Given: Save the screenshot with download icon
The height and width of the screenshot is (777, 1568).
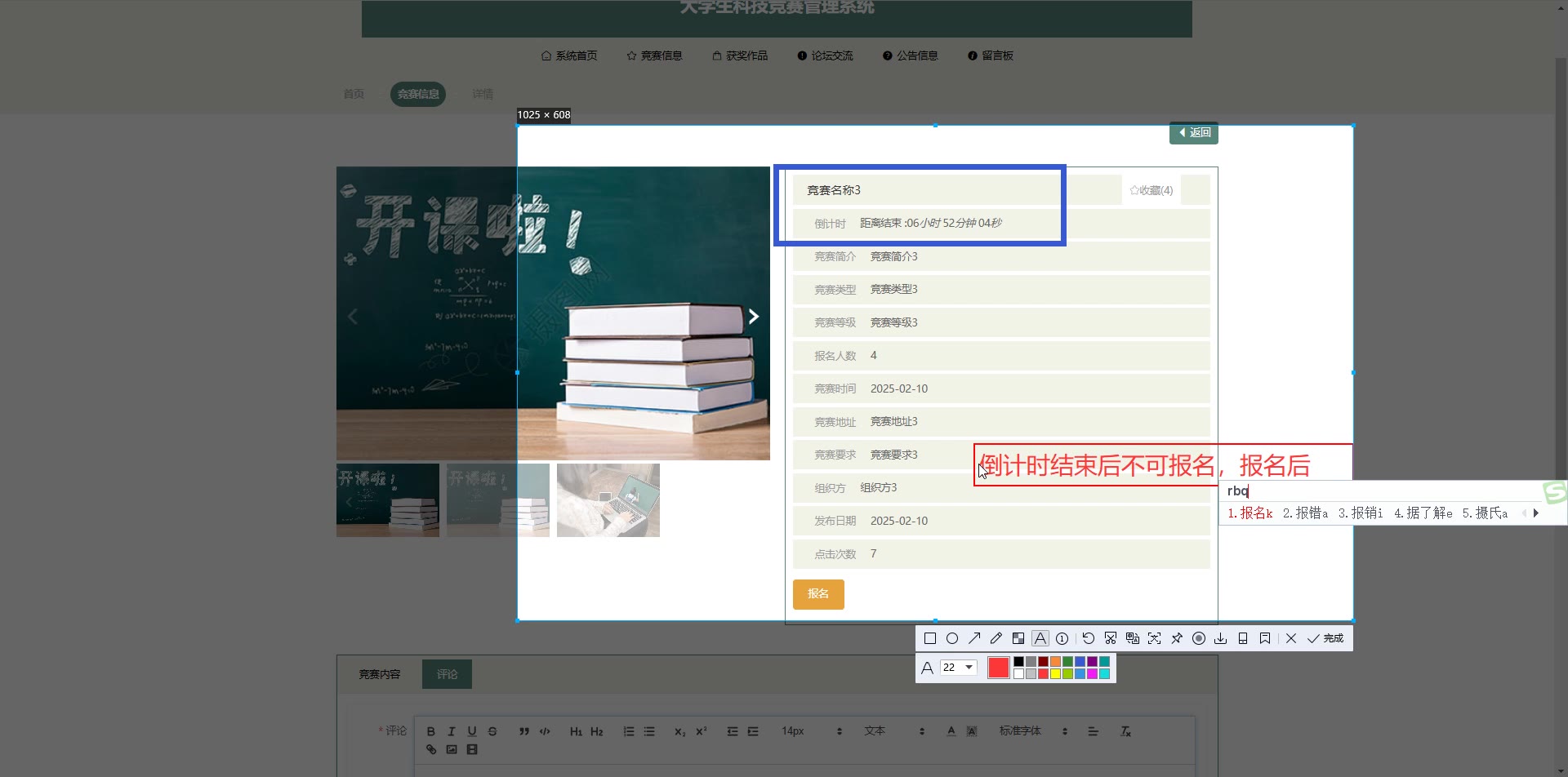Looking at the screenshot, I should [x=1221, y=638].
